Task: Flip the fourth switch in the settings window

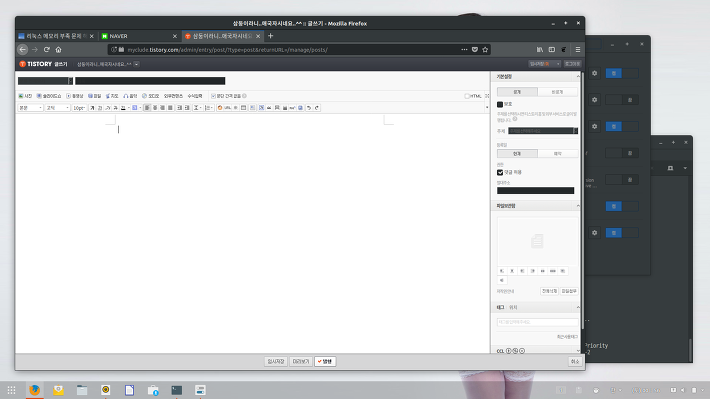Action: click(x=622, y=153)
